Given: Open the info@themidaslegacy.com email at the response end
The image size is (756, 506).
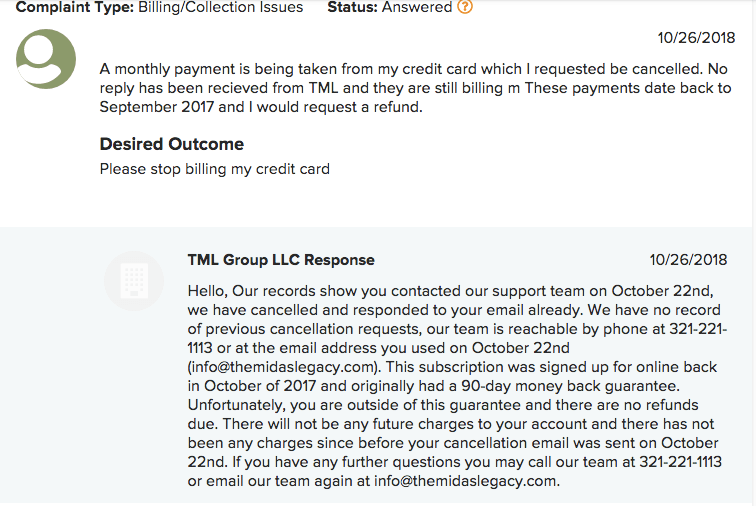Looking at the screenshot, I should coord(465,481).
